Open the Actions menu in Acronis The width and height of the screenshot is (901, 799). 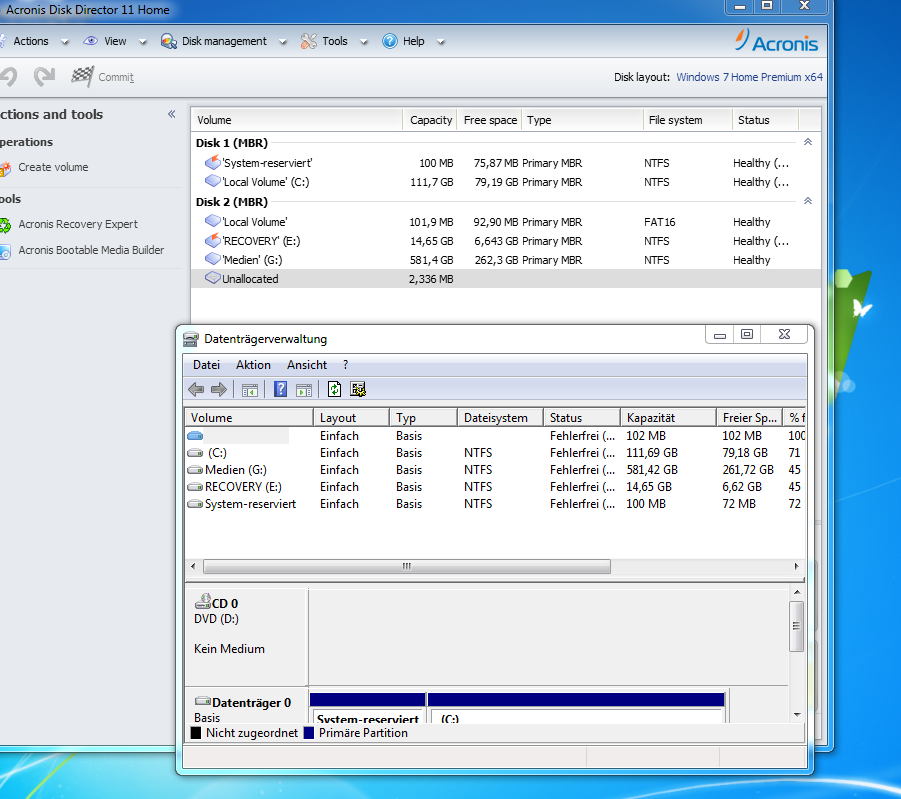click(x=30, y=41)
